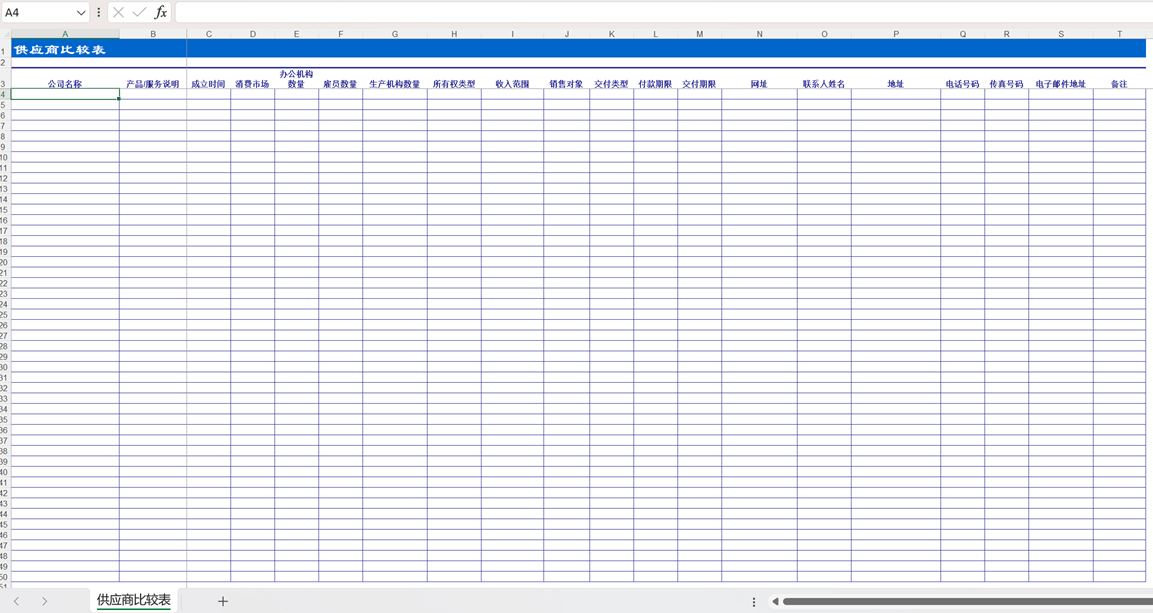Click the tab bar resize dots near scrollbar

coord(754,602)
